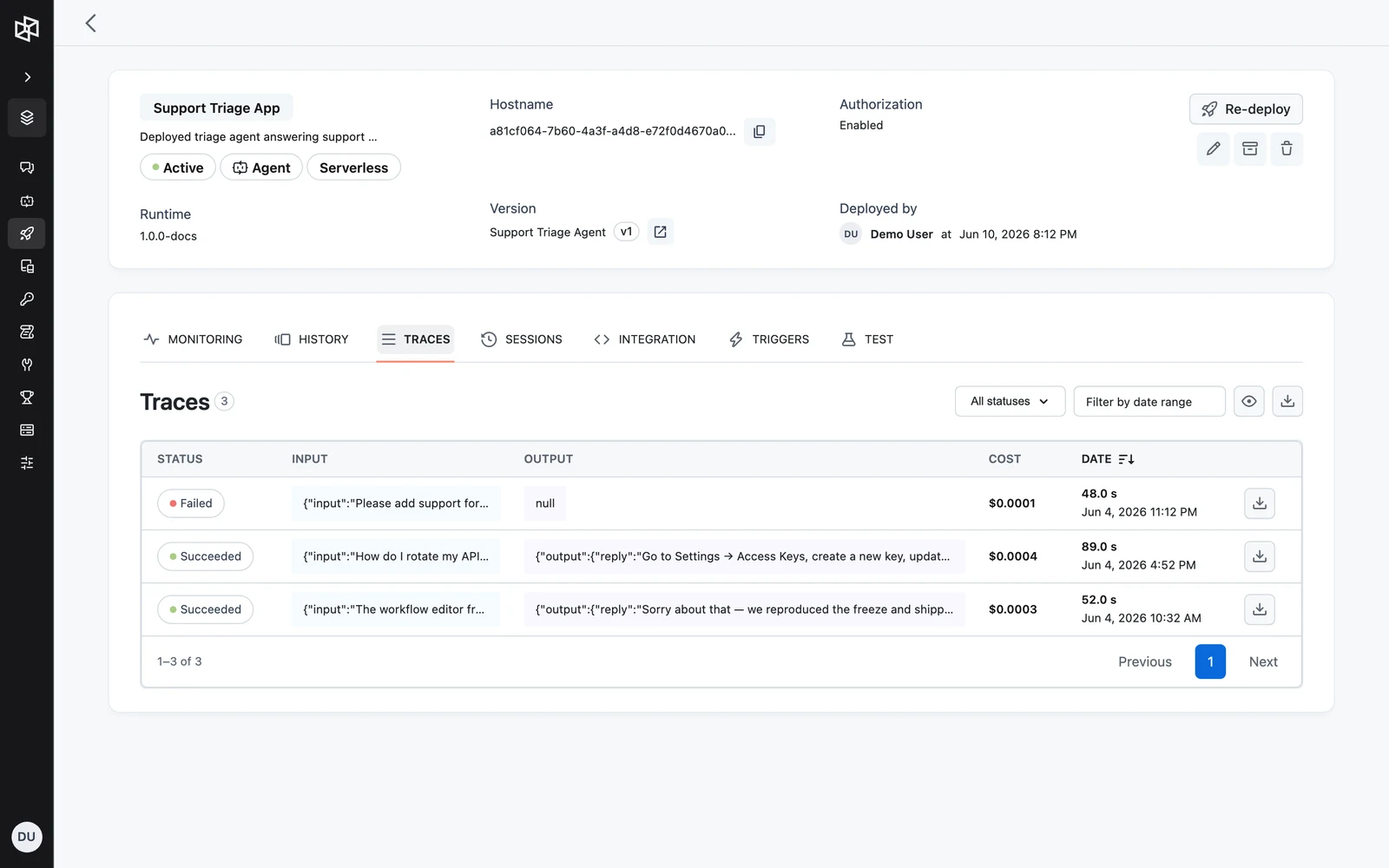1389x868 pixels.
Task: Open the "Sorry about that" output cell
Action: pos(744,609)
